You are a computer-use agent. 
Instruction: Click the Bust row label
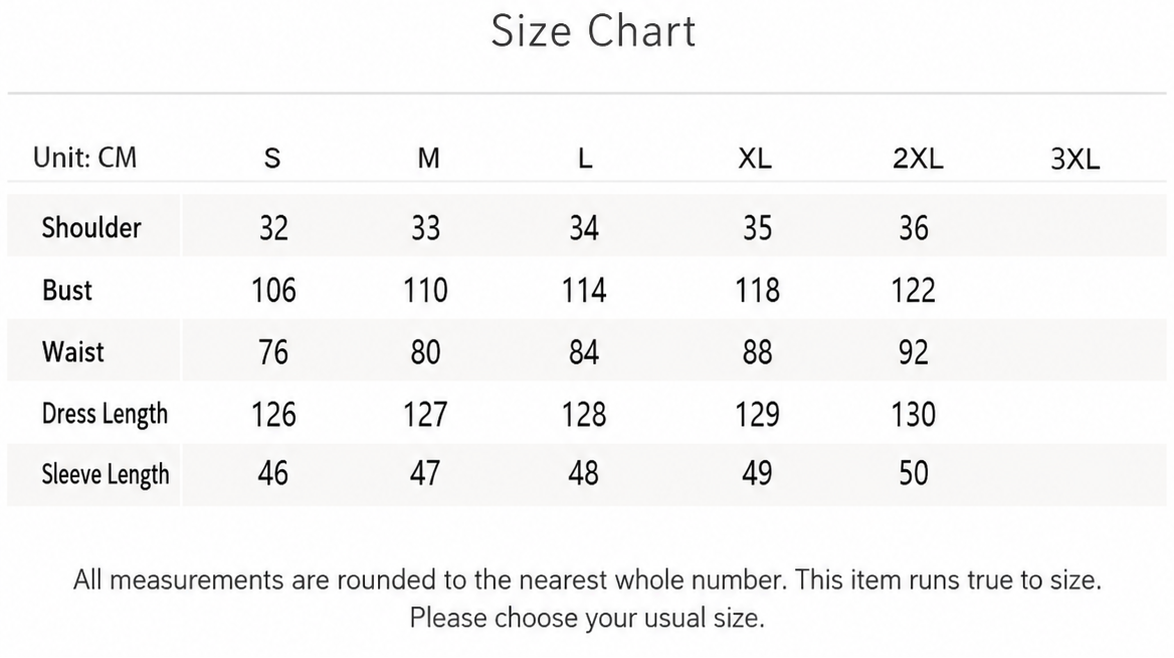[67, 290]
